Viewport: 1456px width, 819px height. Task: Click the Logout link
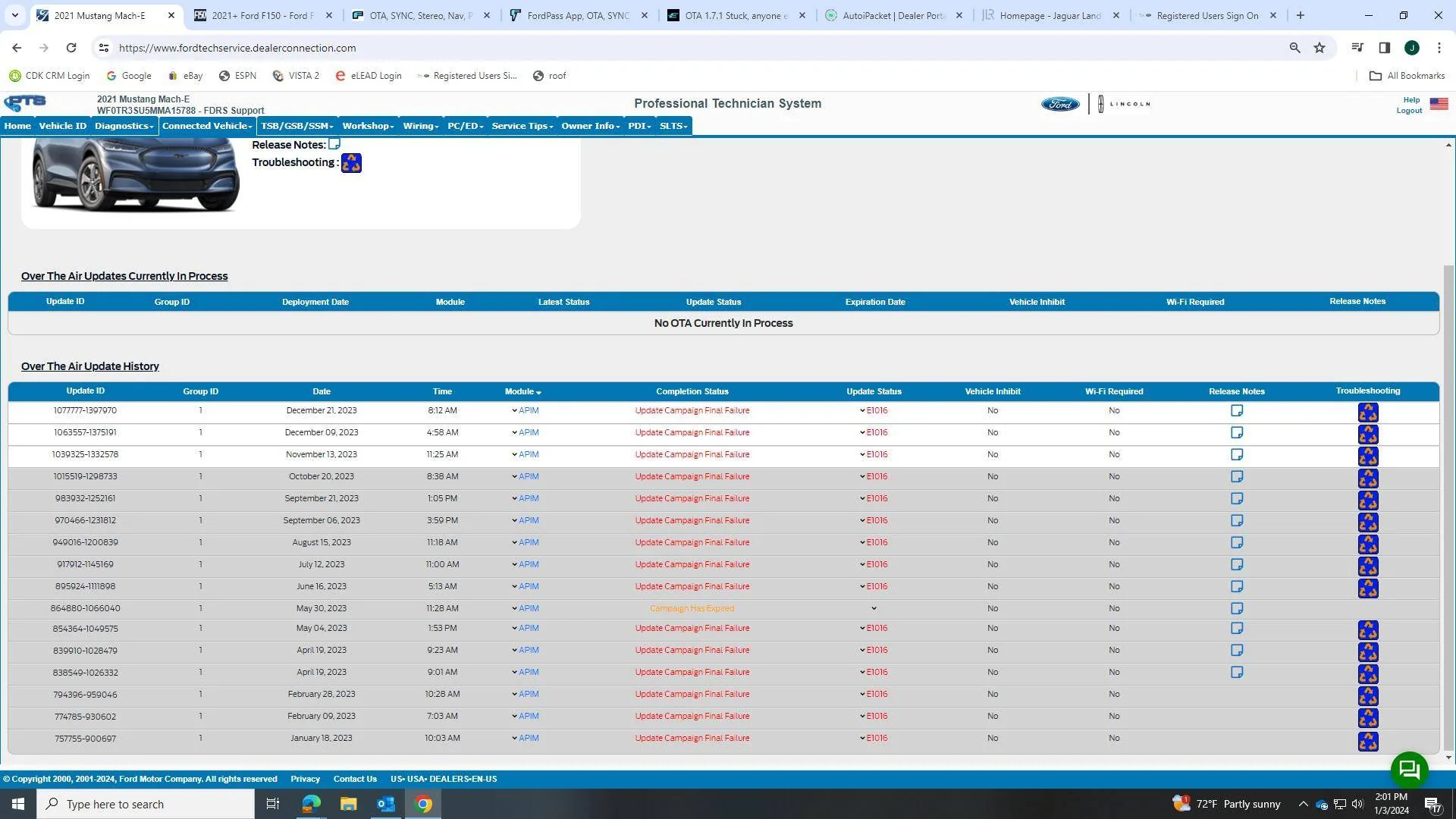[x=1409, y=111]
